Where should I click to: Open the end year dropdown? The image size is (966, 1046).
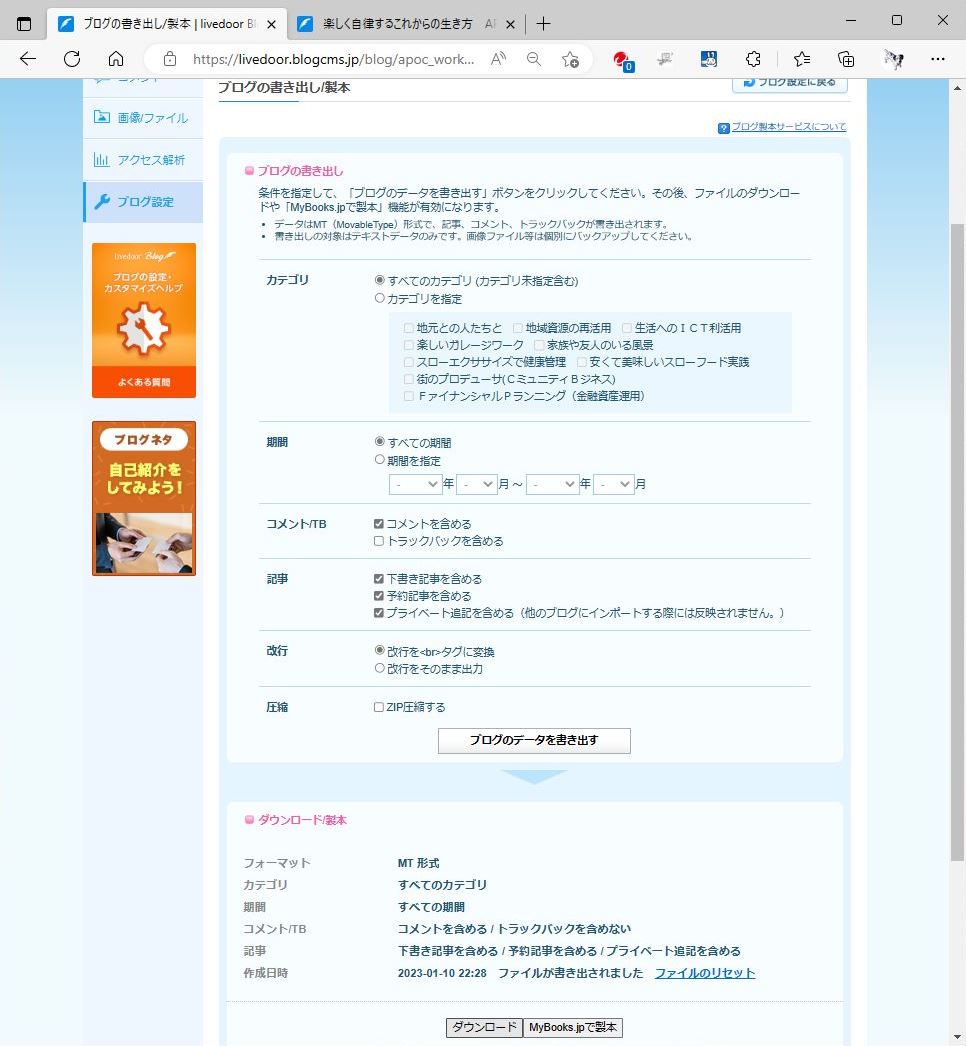tap(552, 484)
